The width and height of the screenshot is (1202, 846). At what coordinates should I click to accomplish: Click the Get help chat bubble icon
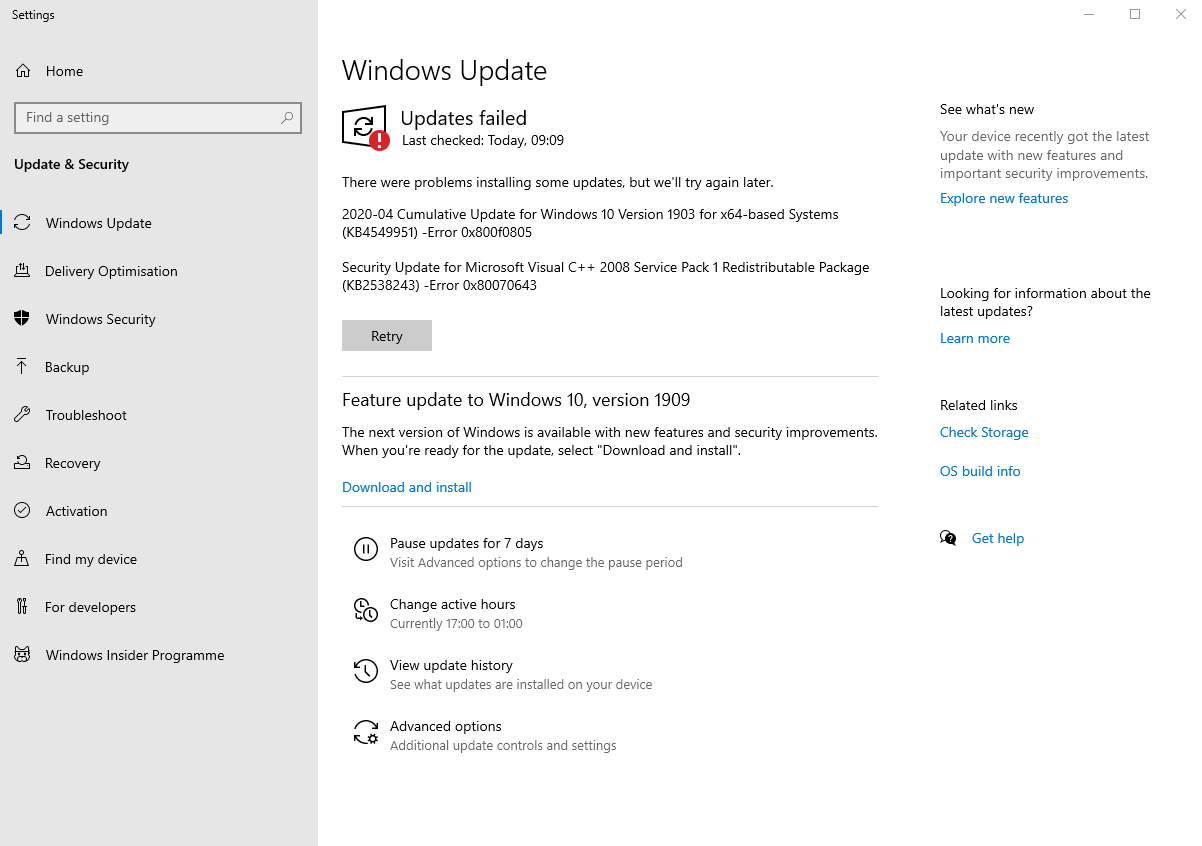coord(948,538)
